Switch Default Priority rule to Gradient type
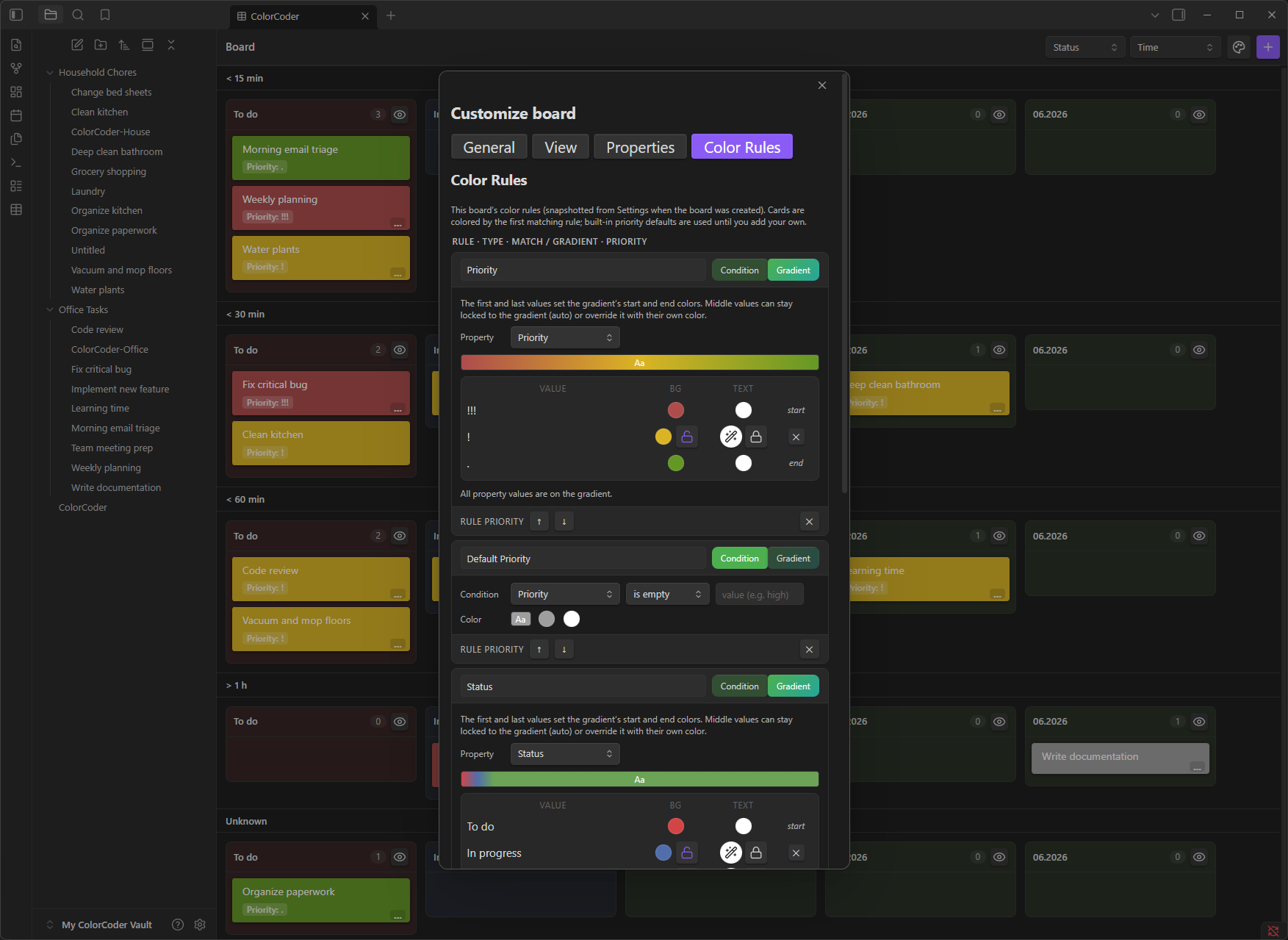Viewport: 1288px width, 940px height. [794, 559]
